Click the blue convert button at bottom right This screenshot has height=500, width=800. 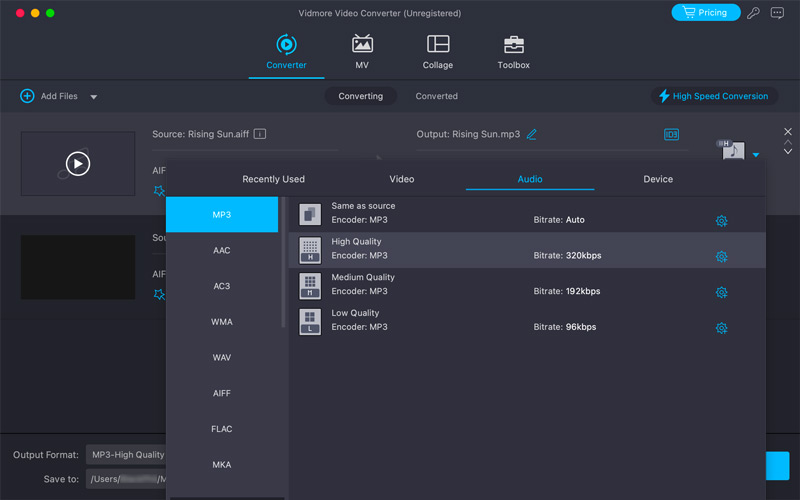pos(778,465)
